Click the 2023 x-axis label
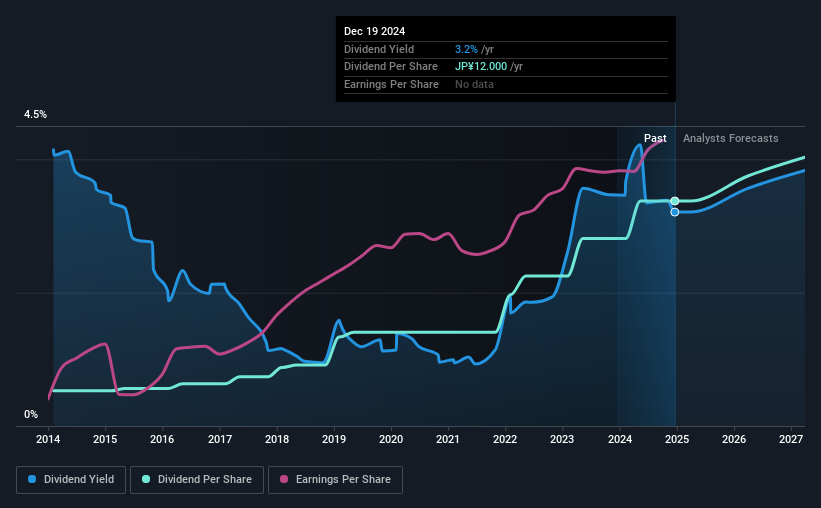 pyautogui.click(x=562, y=439)
